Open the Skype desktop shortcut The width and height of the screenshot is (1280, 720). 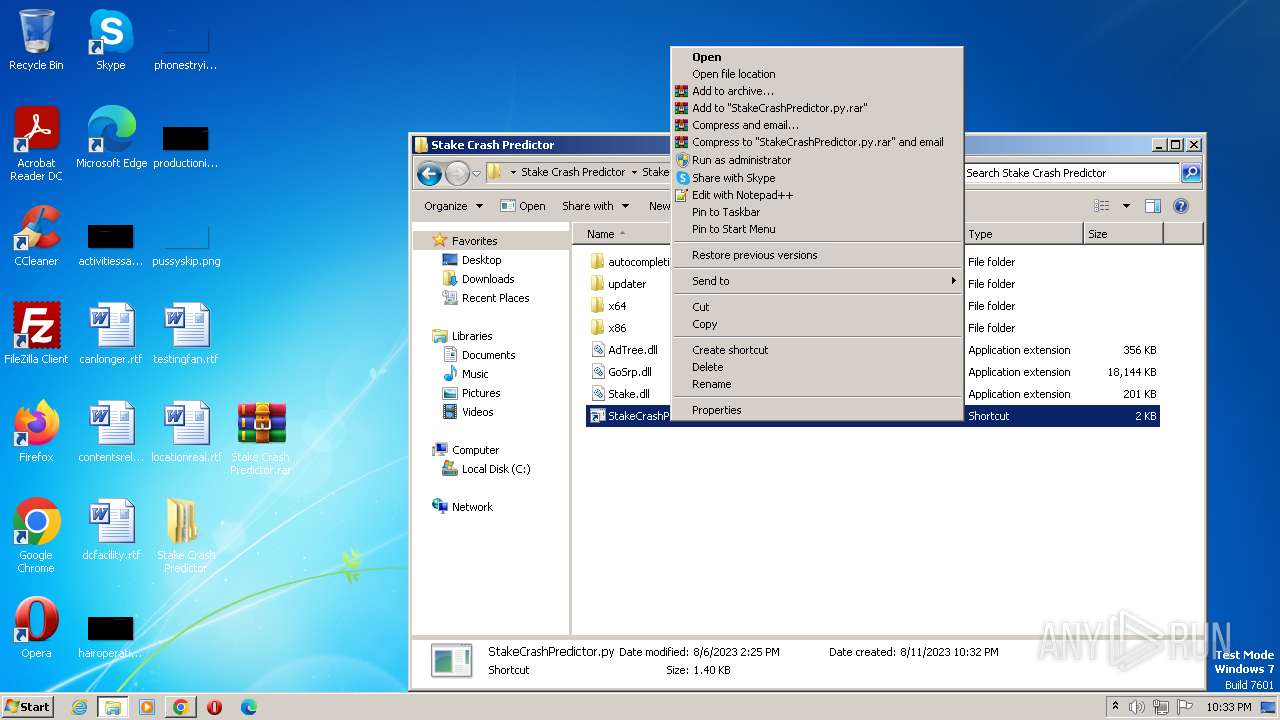click(x=111, y=40)
